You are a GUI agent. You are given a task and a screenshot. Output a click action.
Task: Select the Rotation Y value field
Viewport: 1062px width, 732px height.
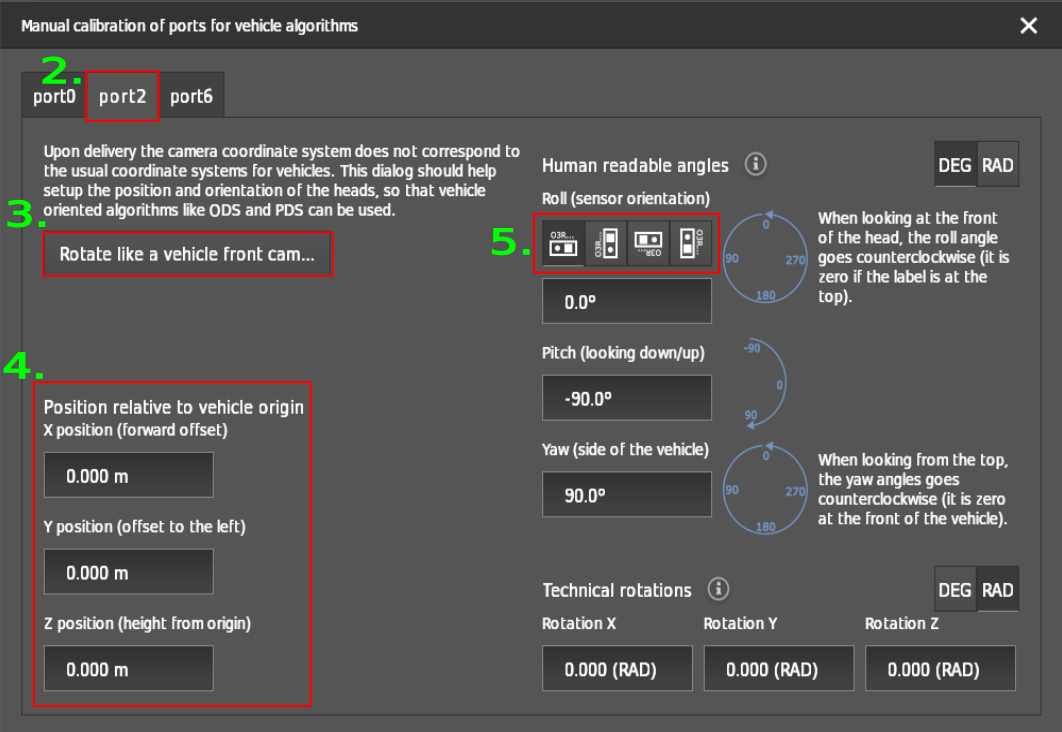point(778,668)
